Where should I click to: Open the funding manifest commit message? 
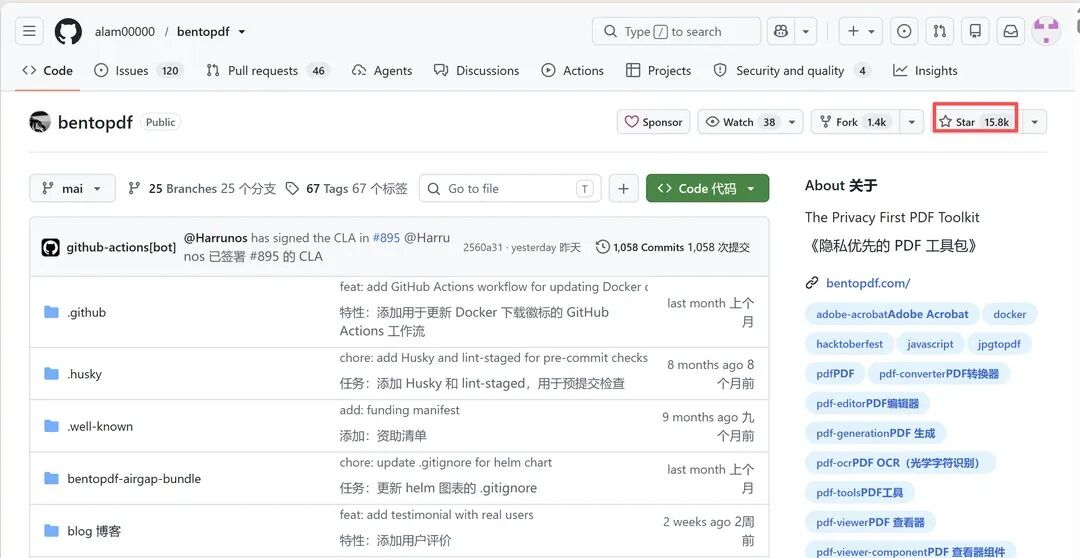pyautogui.click(x=399, y=410)
